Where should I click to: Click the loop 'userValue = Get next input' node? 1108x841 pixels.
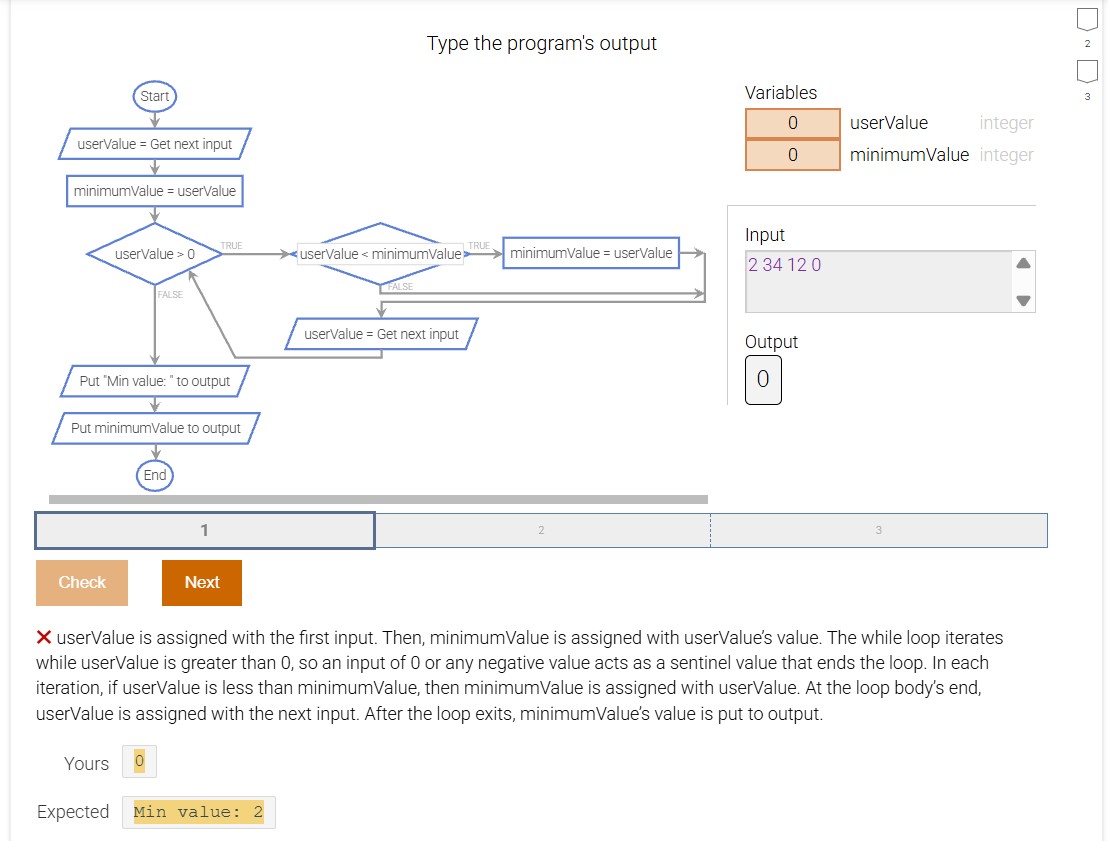(x=382, y=334)
